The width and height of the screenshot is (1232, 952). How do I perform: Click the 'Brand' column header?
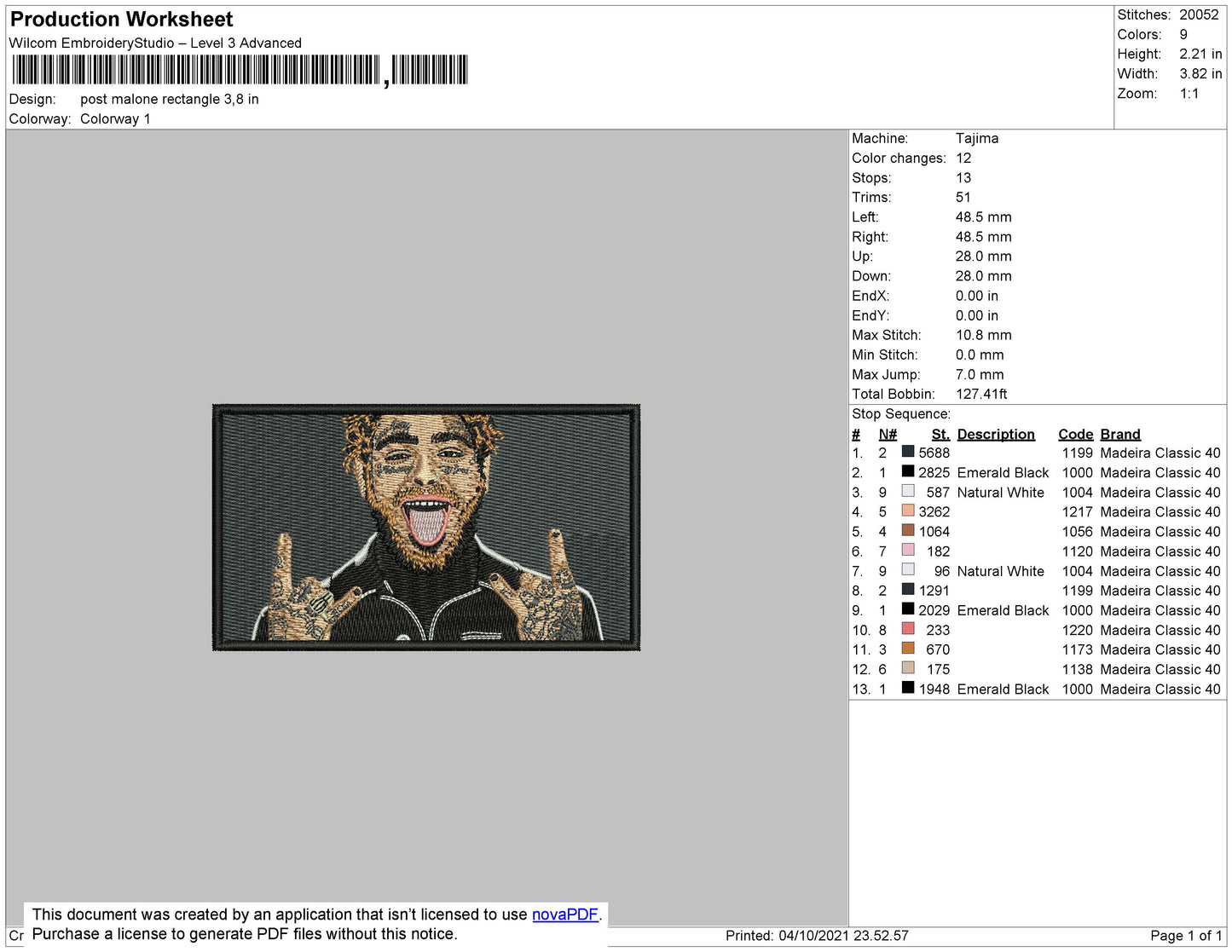point(1120,434)
